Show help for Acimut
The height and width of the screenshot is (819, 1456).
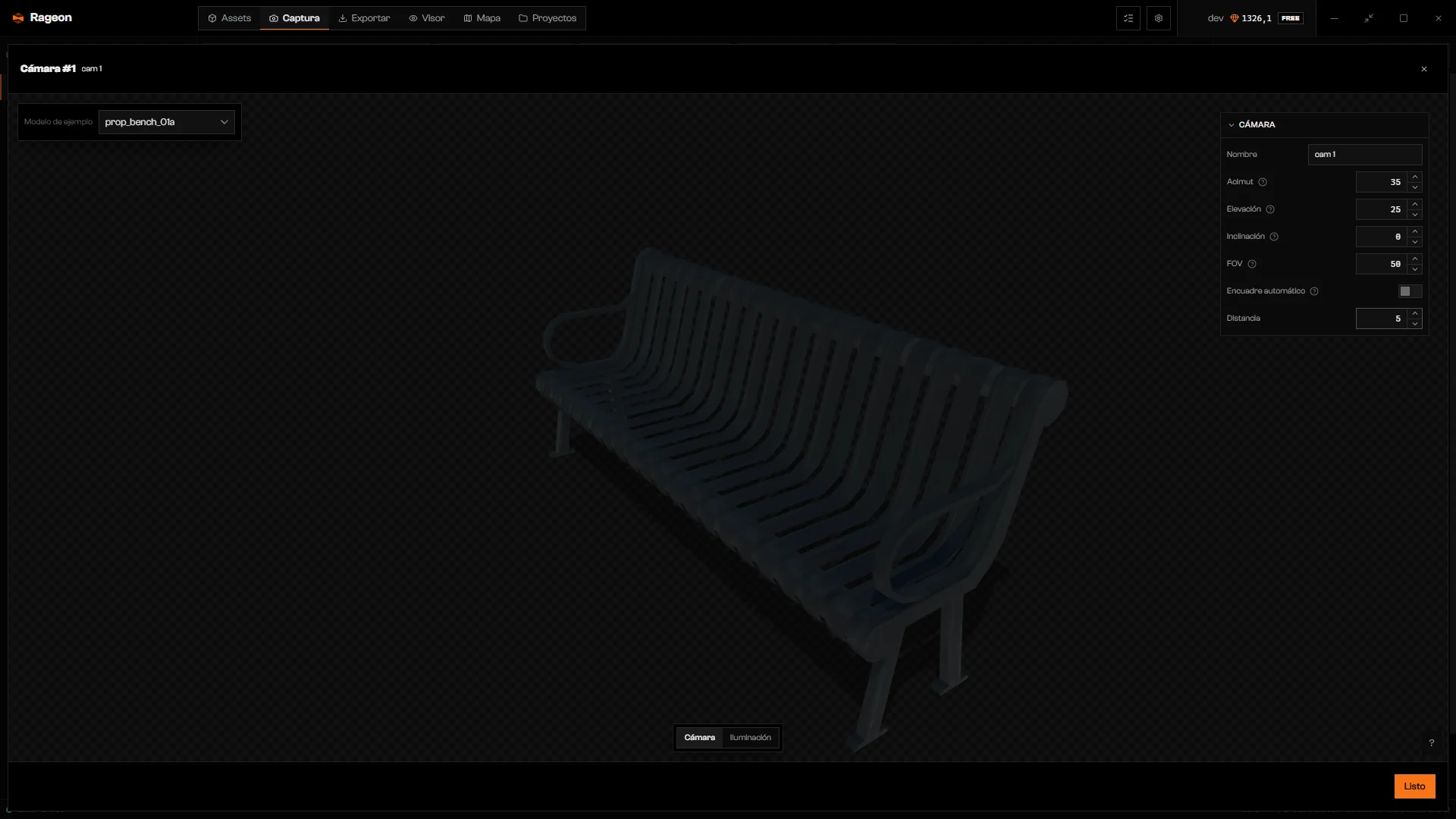(x=1263, y=182)
